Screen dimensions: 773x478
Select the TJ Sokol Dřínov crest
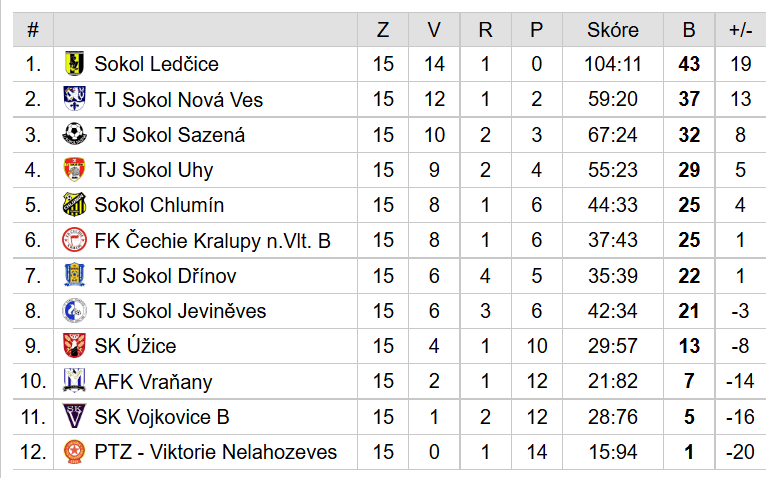click(x=74, y=275)
